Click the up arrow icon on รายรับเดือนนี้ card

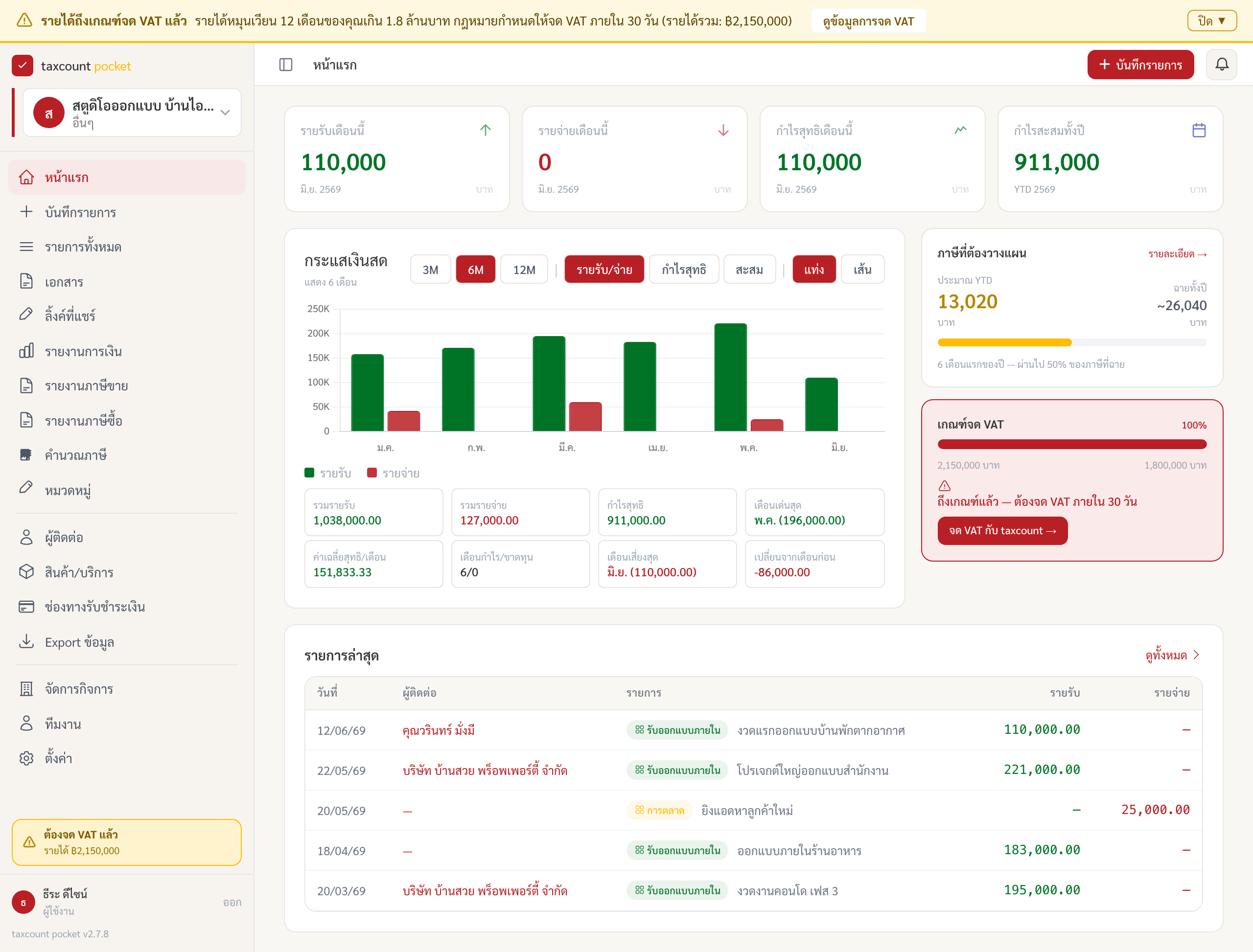coord(486,130)
